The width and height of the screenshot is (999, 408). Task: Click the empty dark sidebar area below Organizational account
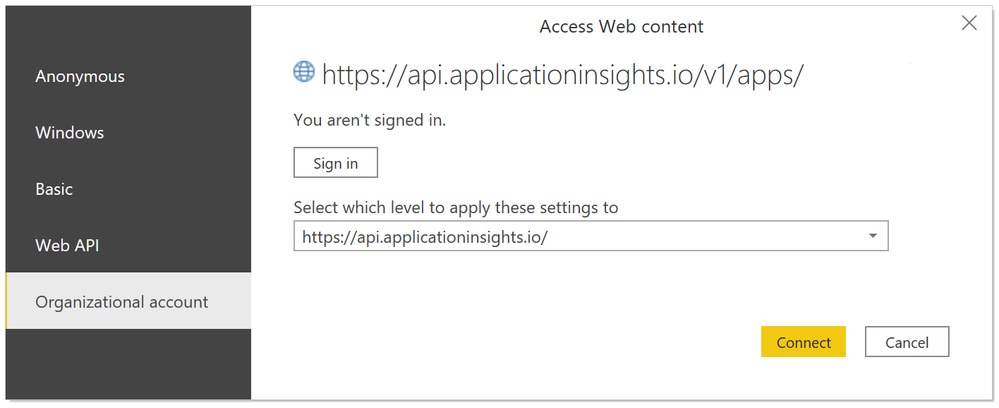tap(127, 363)
